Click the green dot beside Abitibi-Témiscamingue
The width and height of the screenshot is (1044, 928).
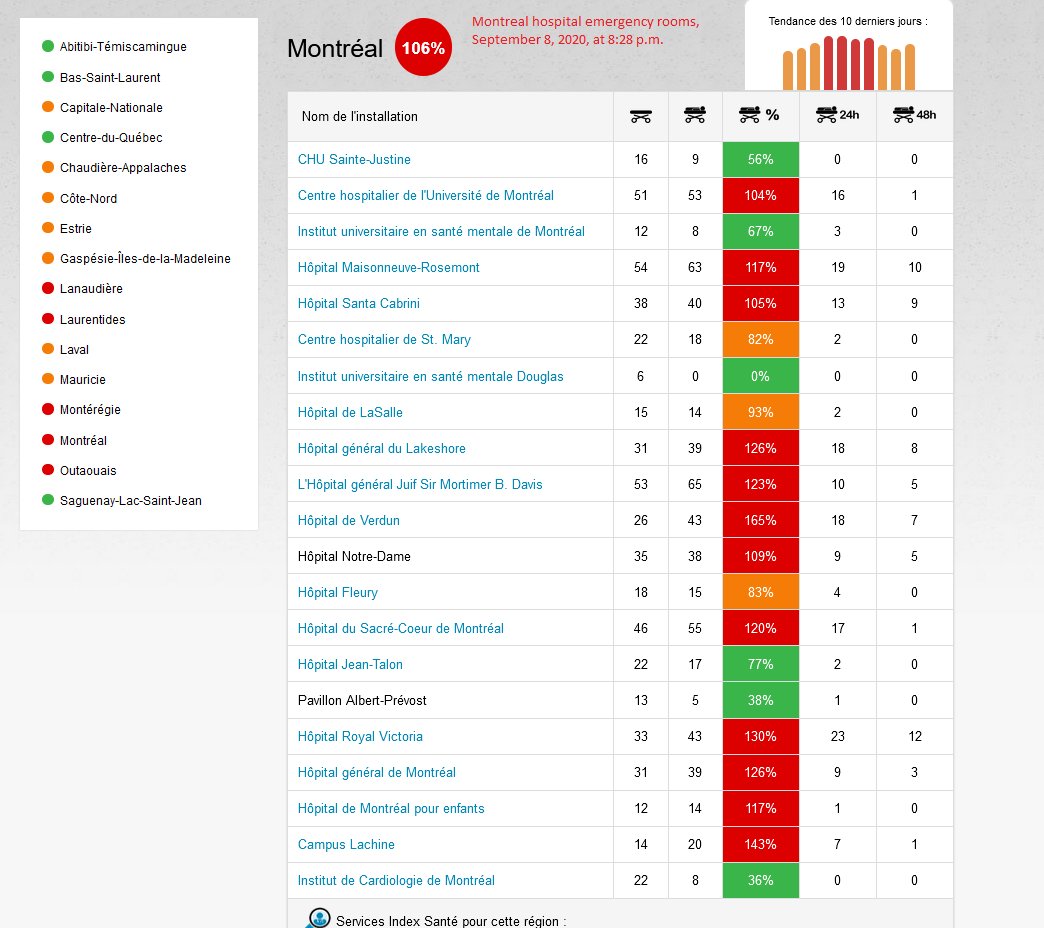(x=46, y=47)
